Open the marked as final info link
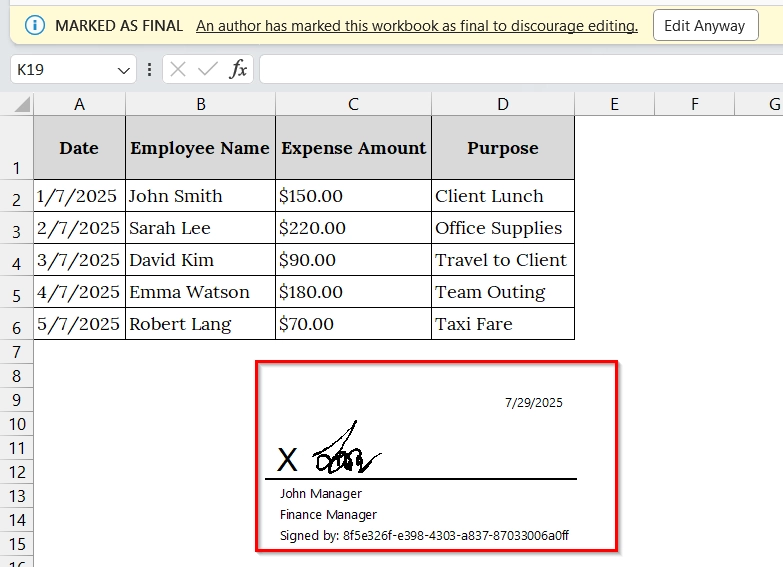The height and width of the screenshot is (567, 783). coord(417,26)
